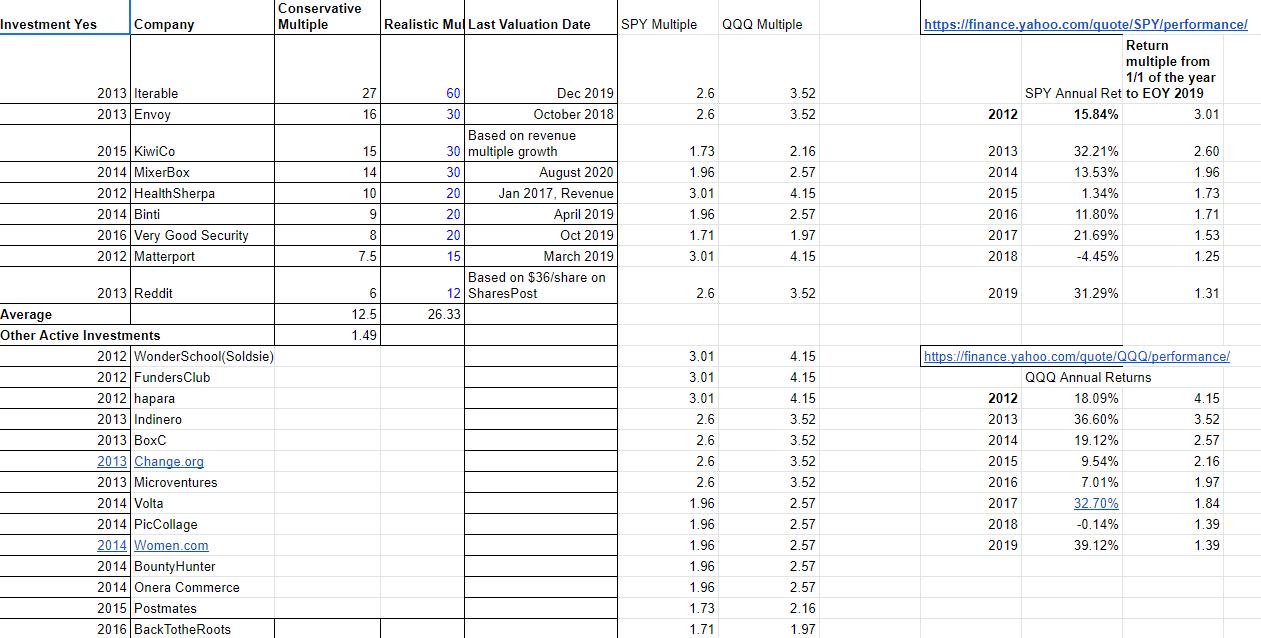Click the 1.49 value cell

click(327, 335)
